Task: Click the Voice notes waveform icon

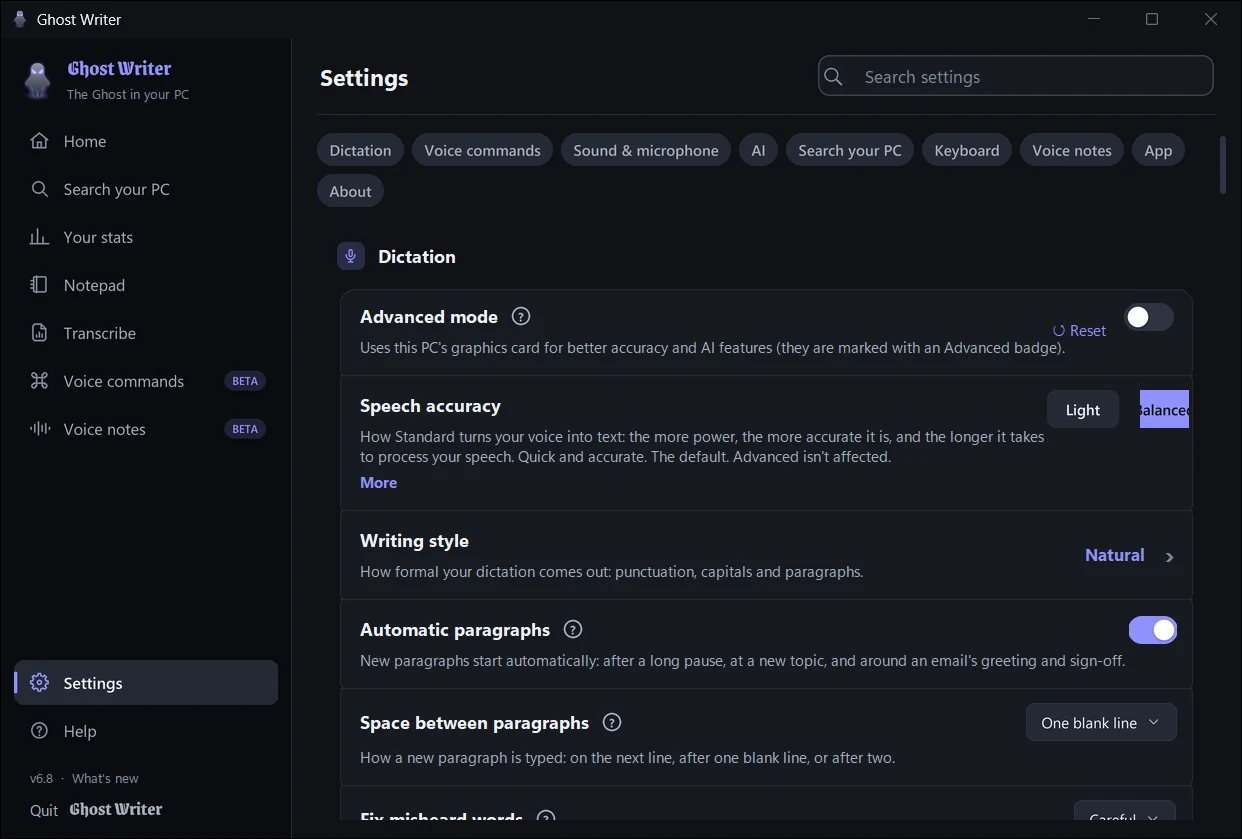Action: click(x=39, y=429)
